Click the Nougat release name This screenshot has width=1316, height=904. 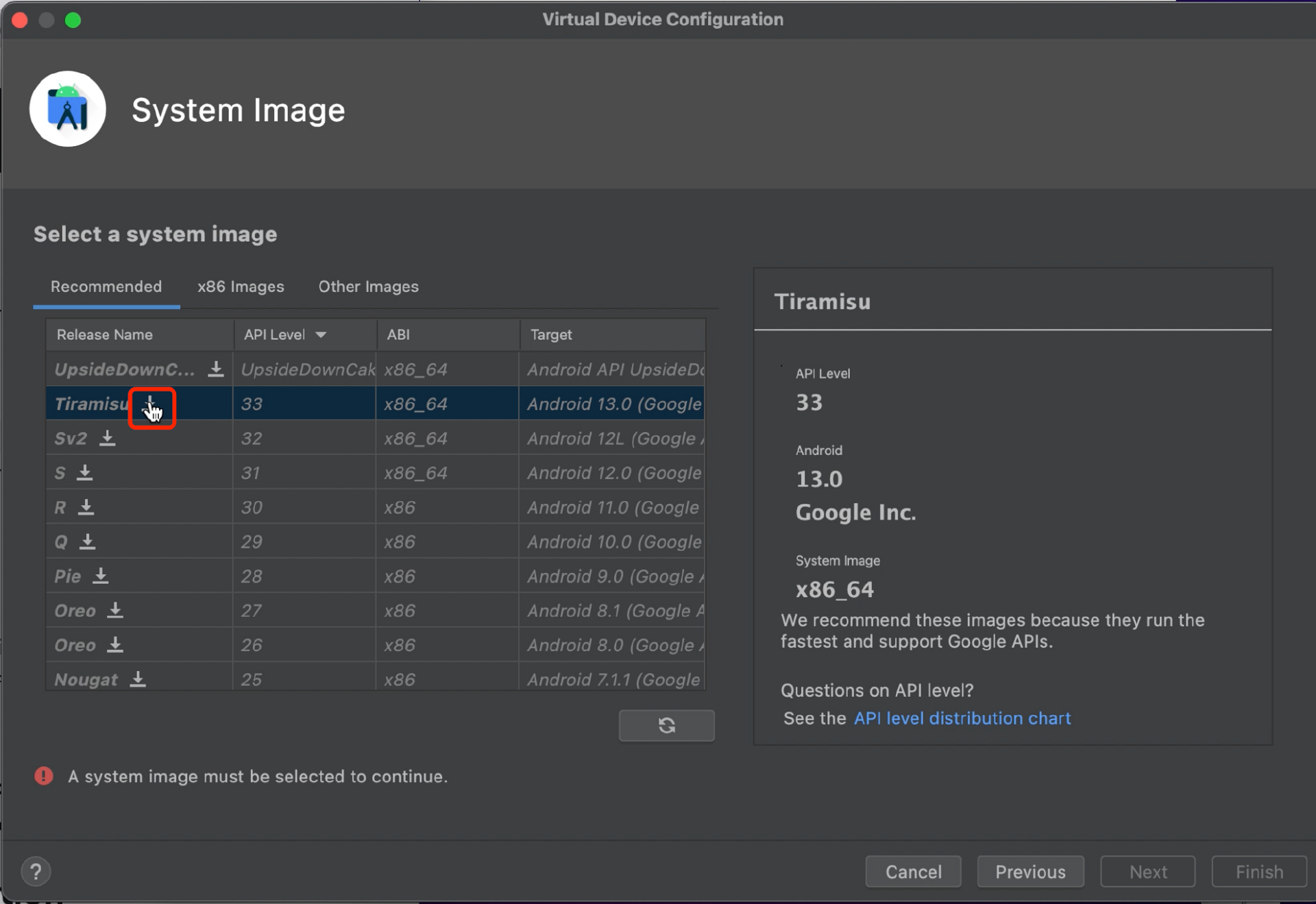86,680
